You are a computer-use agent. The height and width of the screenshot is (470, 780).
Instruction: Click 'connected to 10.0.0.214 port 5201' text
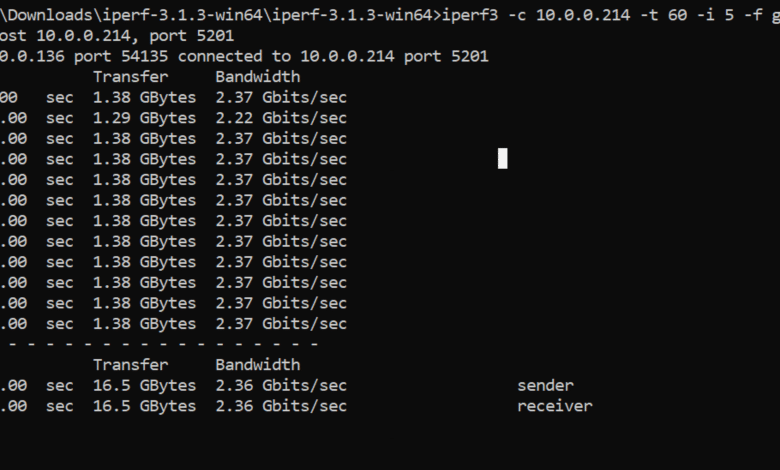(x=333, y=56)
